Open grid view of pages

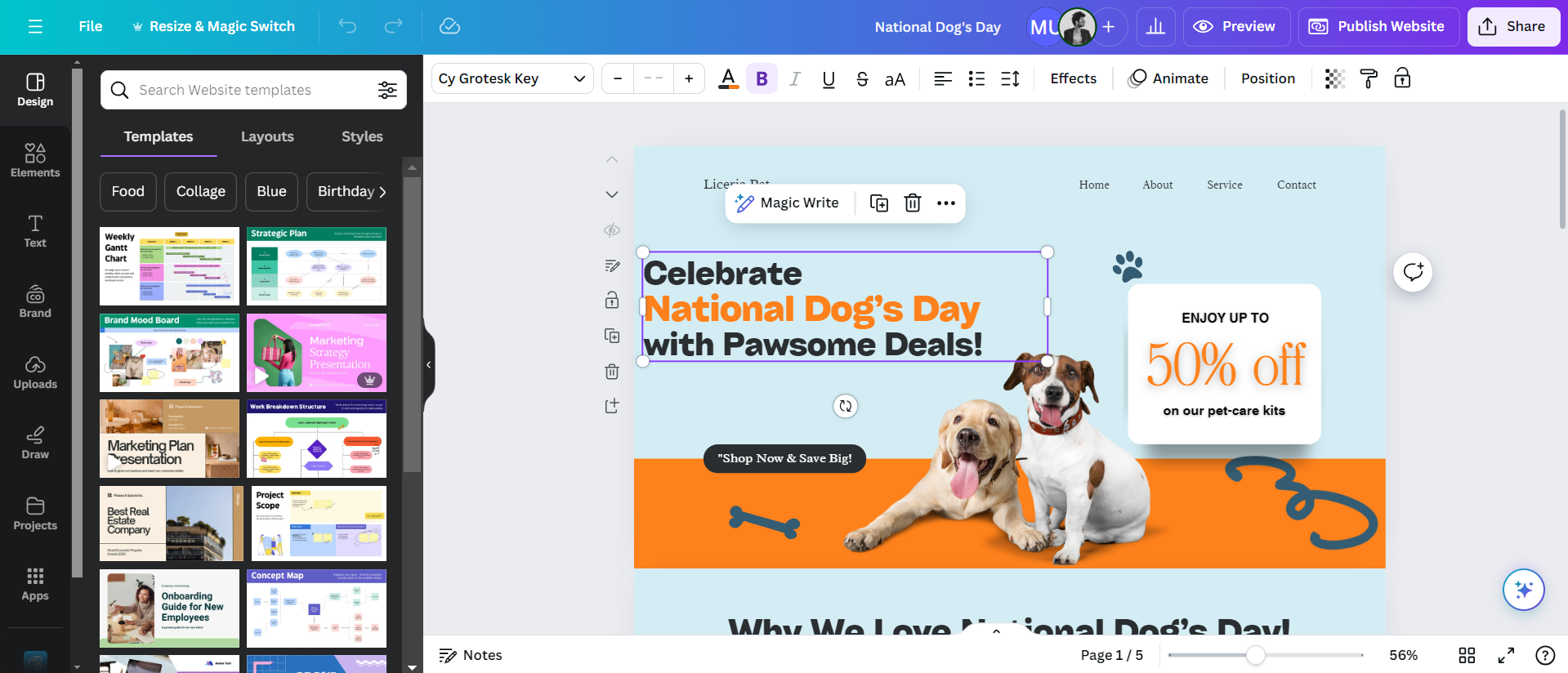click(x=1467, y=655)
